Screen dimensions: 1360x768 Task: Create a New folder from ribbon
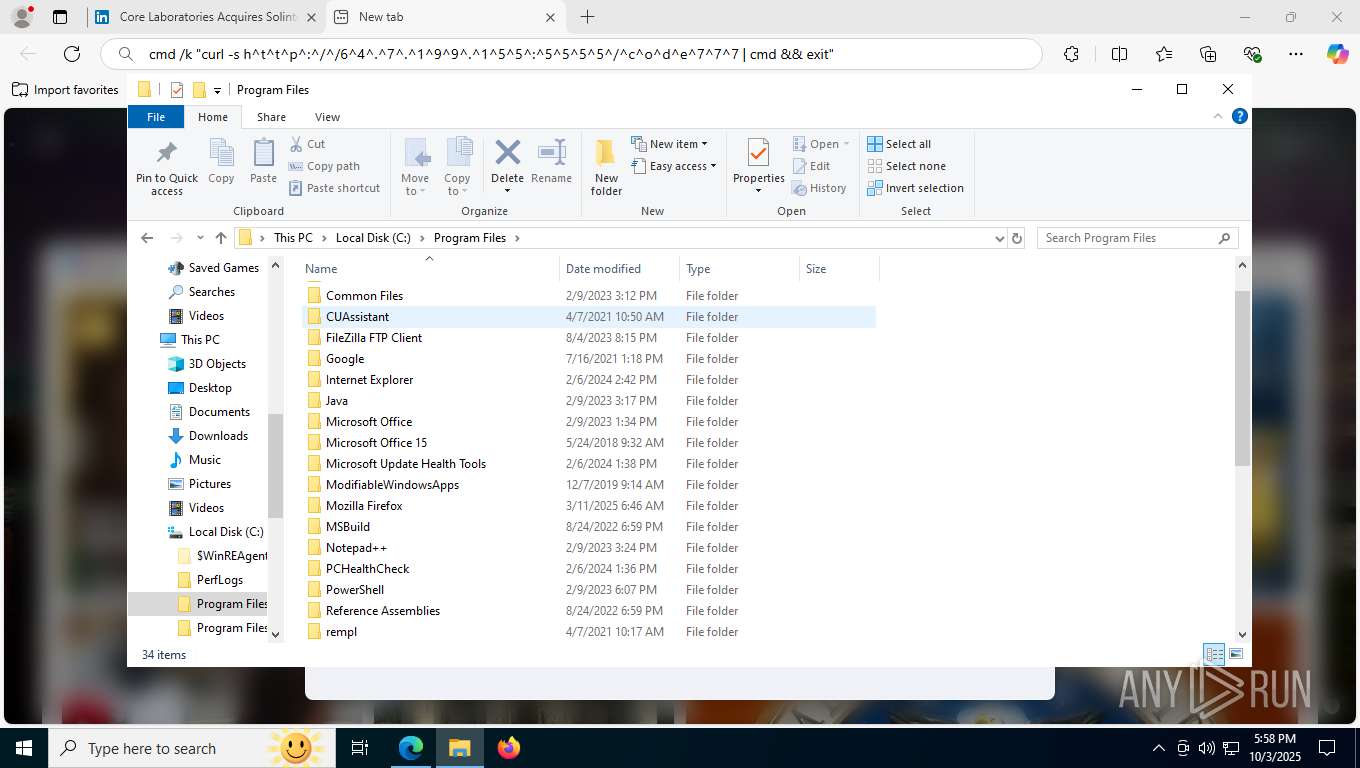606,167
